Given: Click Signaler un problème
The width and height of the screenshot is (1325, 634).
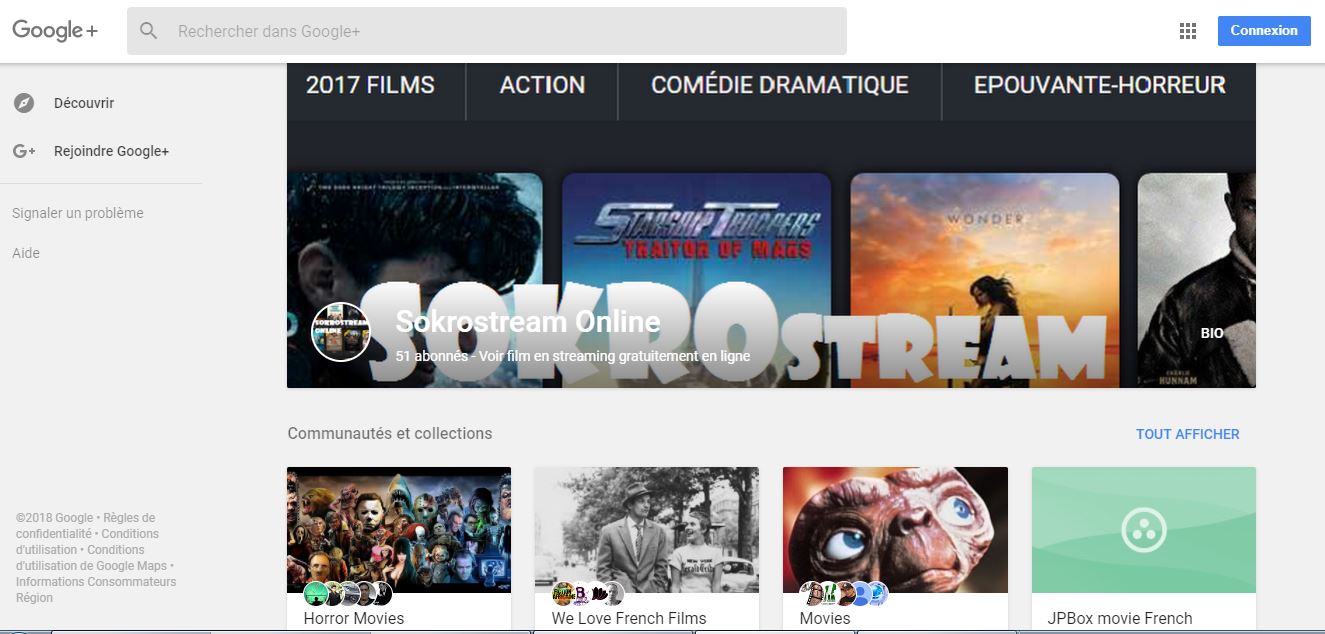Looking at the screenshot, I should click(x=78, y=213).
